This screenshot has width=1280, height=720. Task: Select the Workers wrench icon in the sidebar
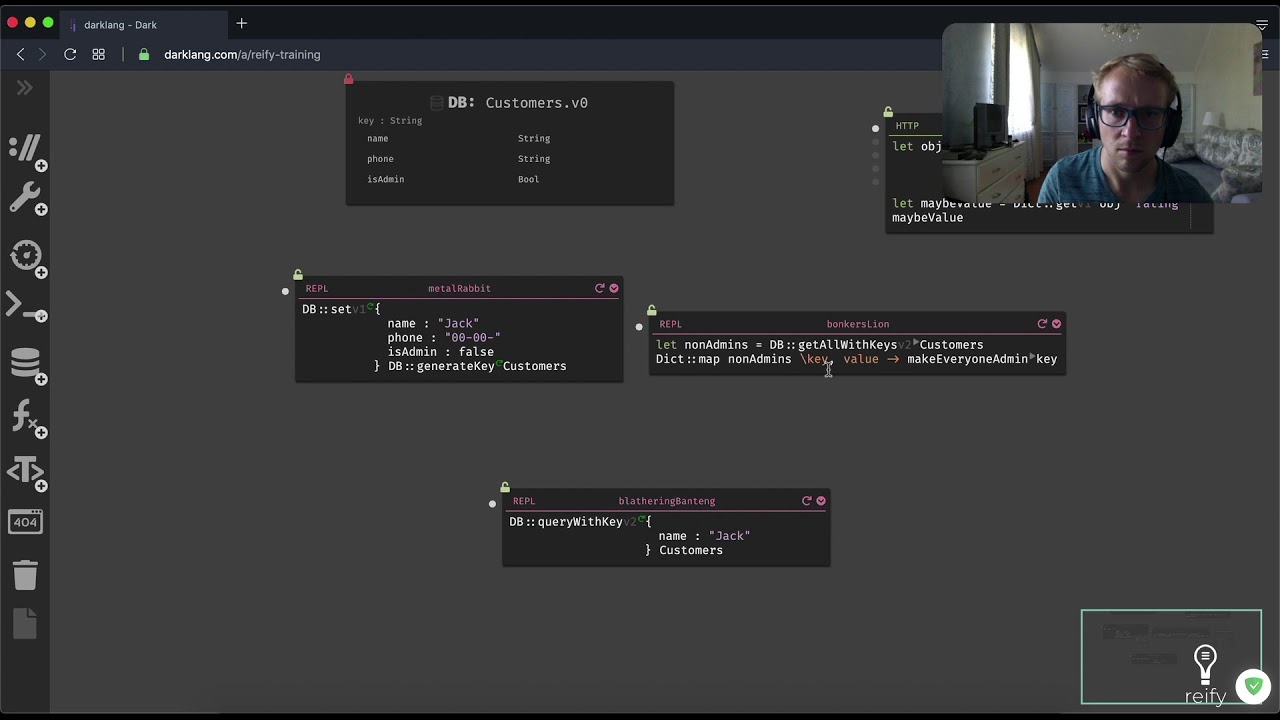(x=24, y=197)
